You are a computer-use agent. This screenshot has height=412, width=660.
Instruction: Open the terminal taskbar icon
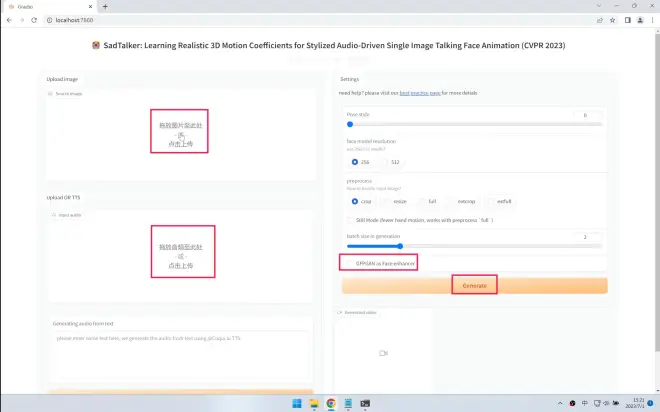[x=365, y=403]
